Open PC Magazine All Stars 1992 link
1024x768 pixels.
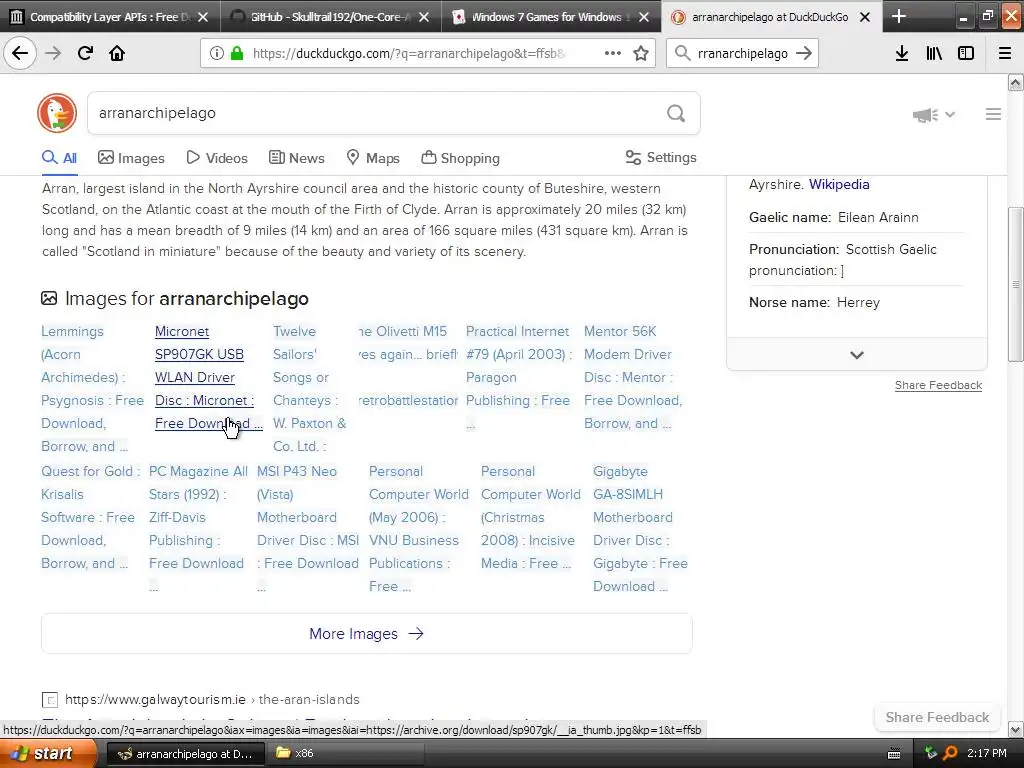[199, 528]
